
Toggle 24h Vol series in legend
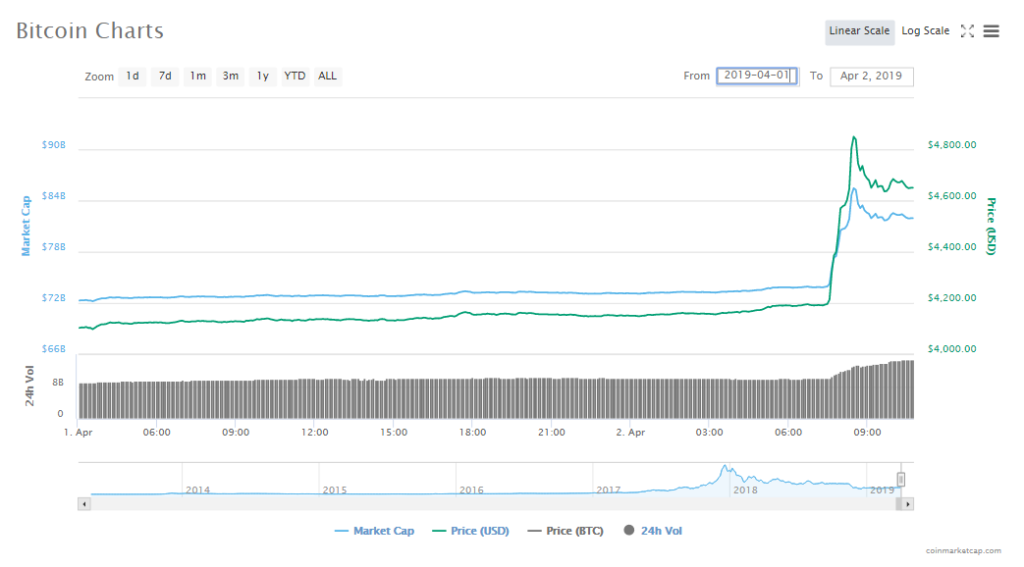[653, 531]
